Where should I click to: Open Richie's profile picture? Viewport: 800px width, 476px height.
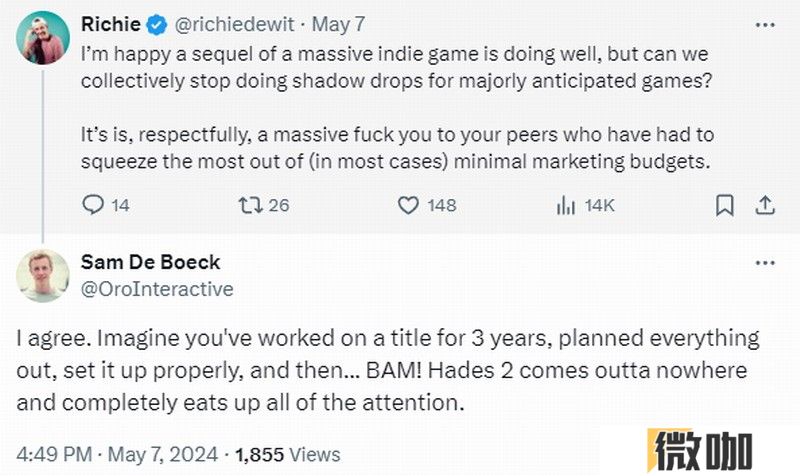click(x=43, y=38)
